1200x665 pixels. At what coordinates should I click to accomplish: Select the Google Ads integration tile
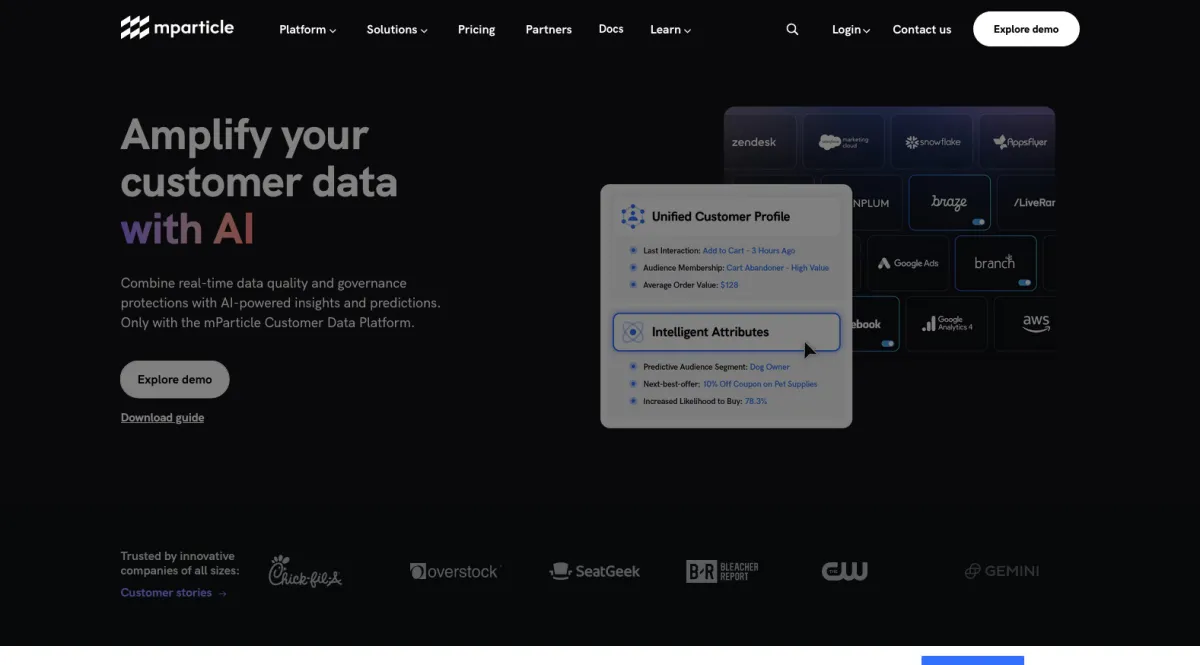pos(908,263)
